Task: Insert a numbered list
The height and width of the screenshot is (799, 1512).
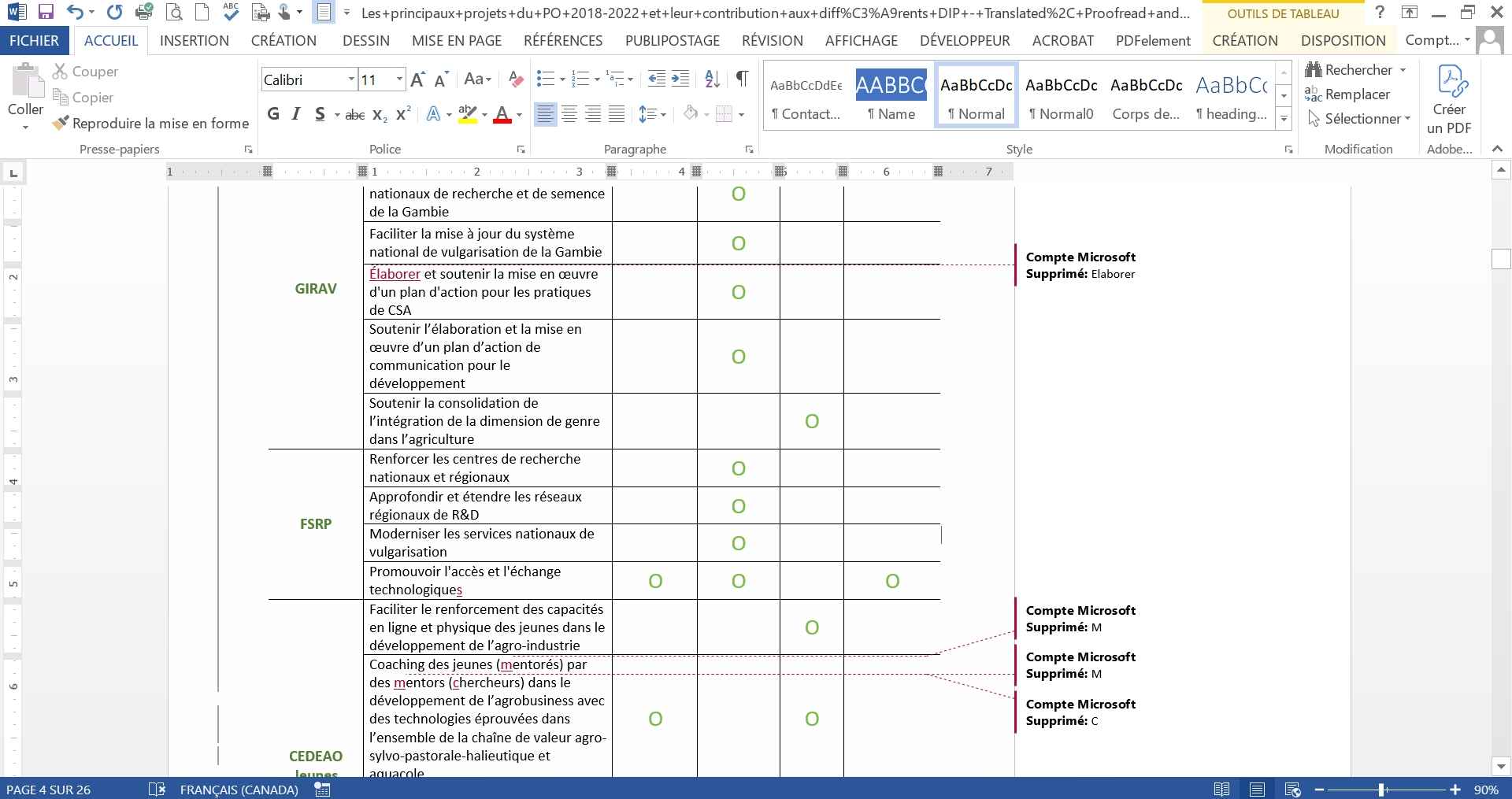Action: (x=580, y=79)
